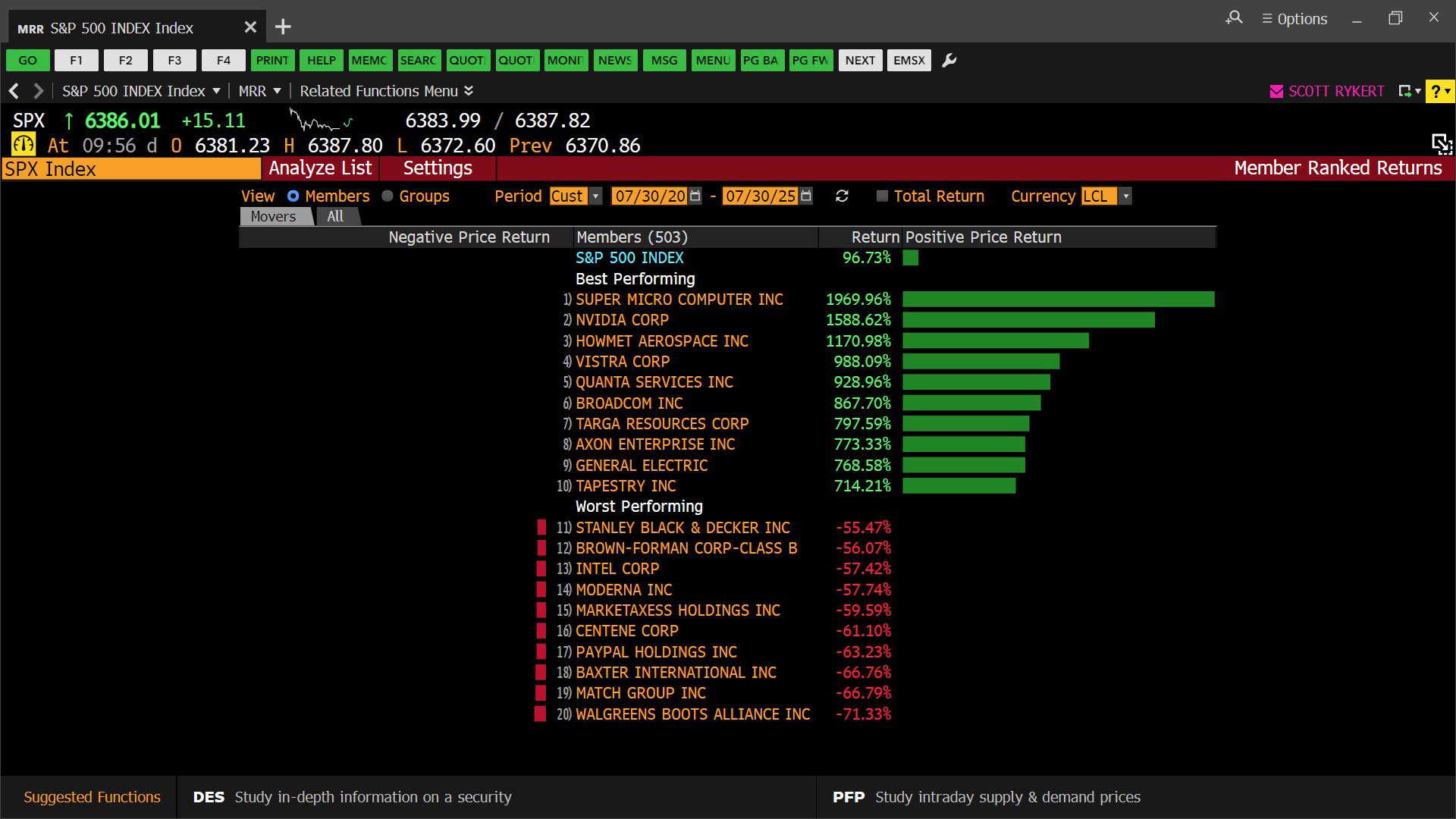Open the search icon in the title bar

tap(1234, 17)
